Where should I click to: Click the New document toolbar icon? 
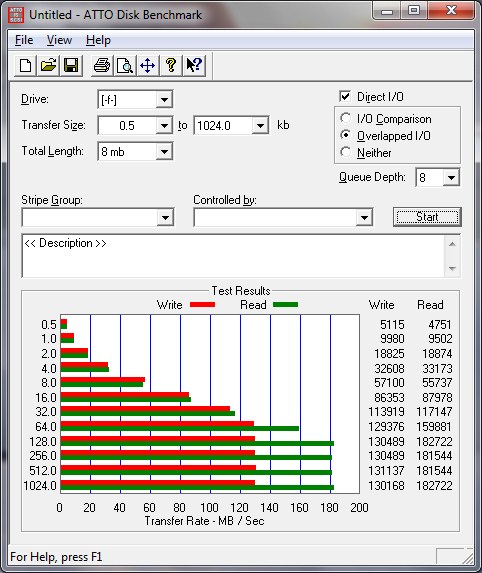point(25,65)
